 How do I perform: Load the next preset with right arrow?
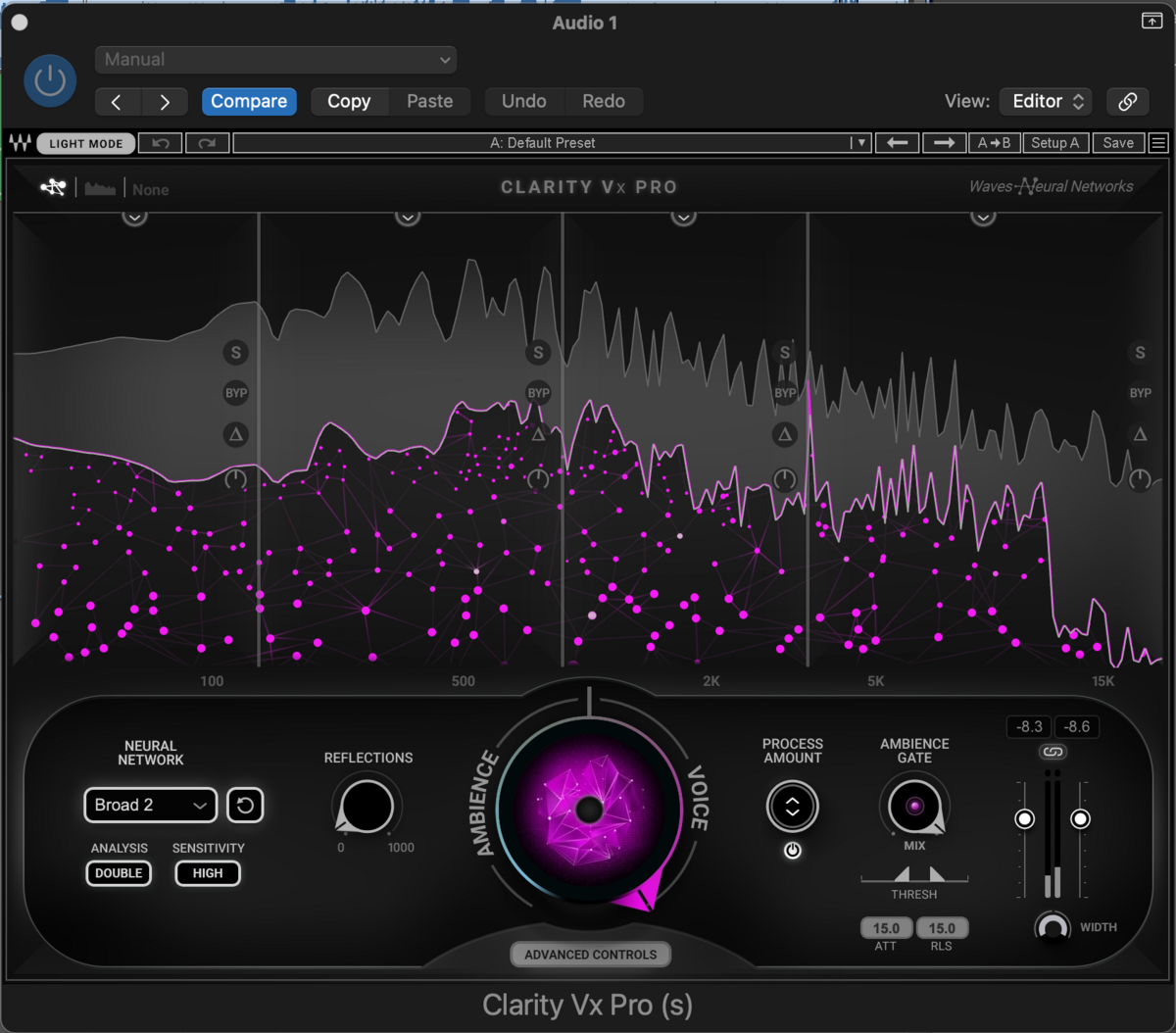pyautogui.click(x=943, y=143)
